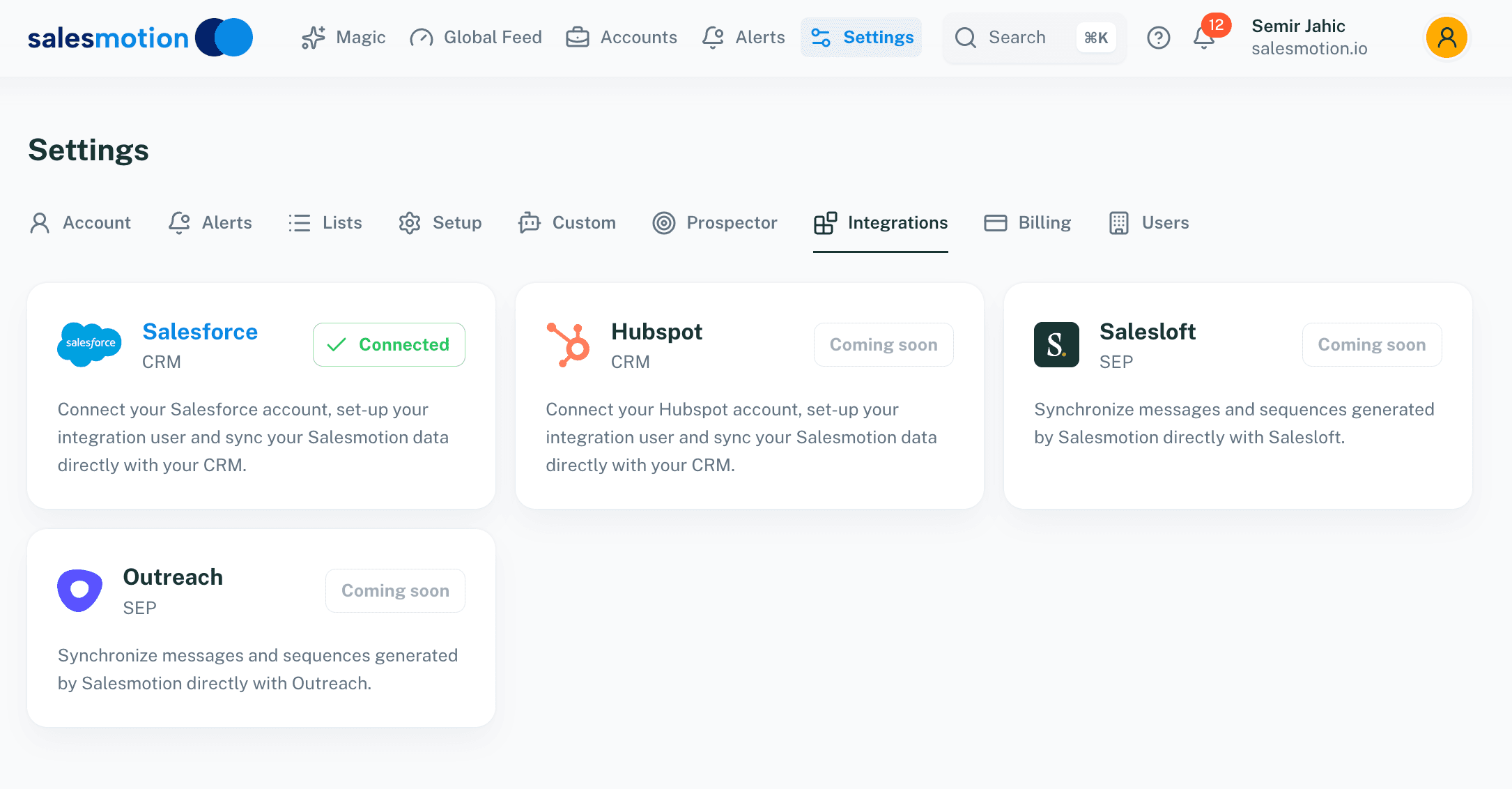Viewport: 1512px width, 789px height.
Task: Click the Settings sliders icon
Action: pos(821,38)
